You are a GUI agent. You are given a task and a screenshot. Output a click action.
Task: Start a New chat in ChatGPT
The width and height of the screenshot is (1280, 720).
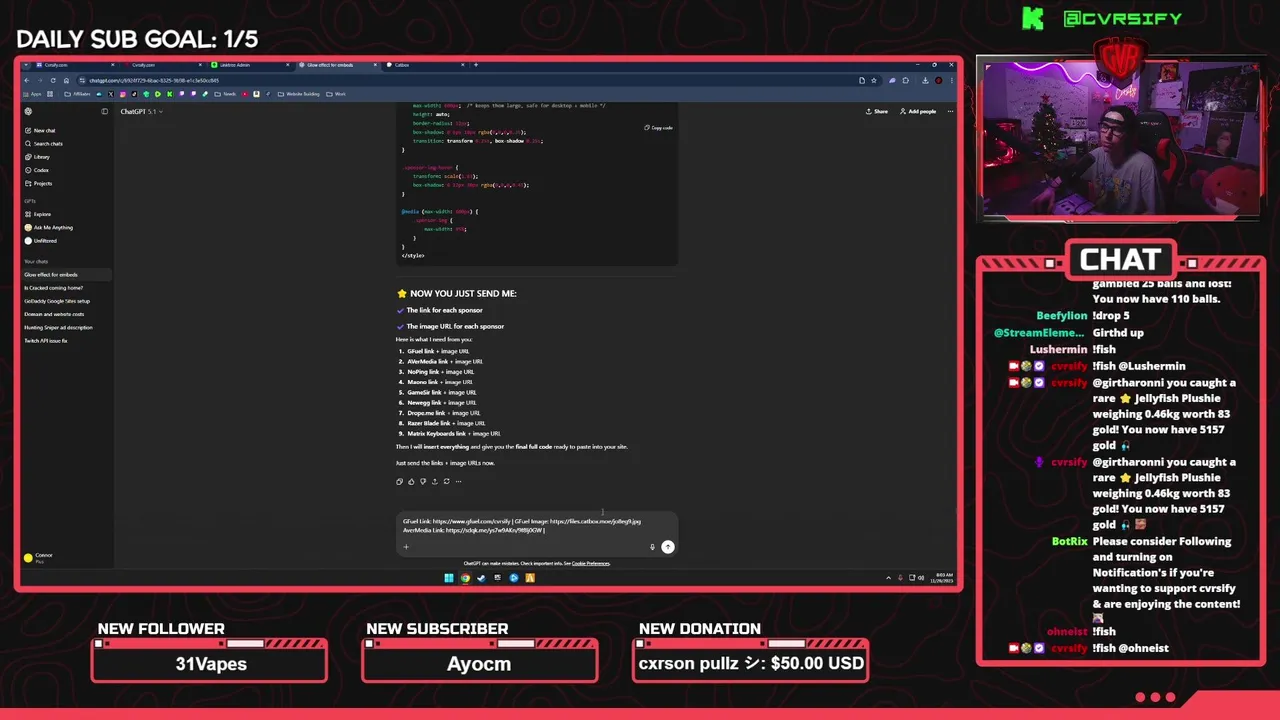[x=40, y=130]
